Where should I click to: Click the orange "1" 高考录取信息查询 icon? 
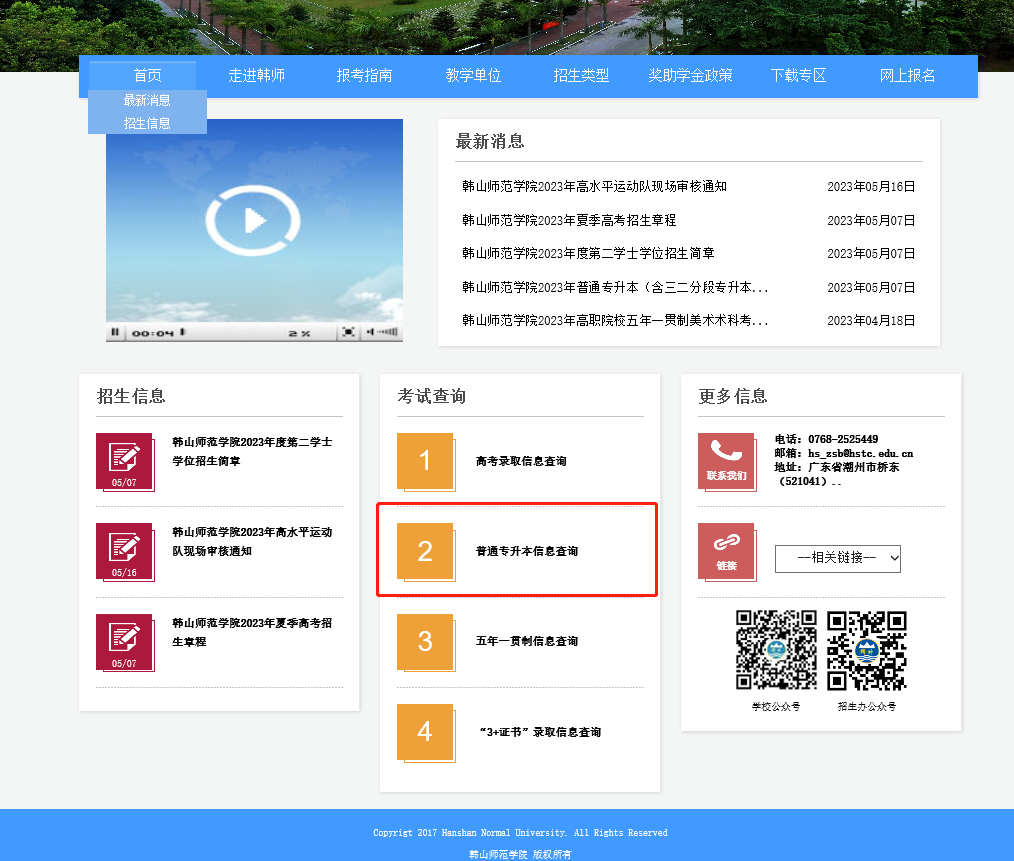click(x=426, y=461)
